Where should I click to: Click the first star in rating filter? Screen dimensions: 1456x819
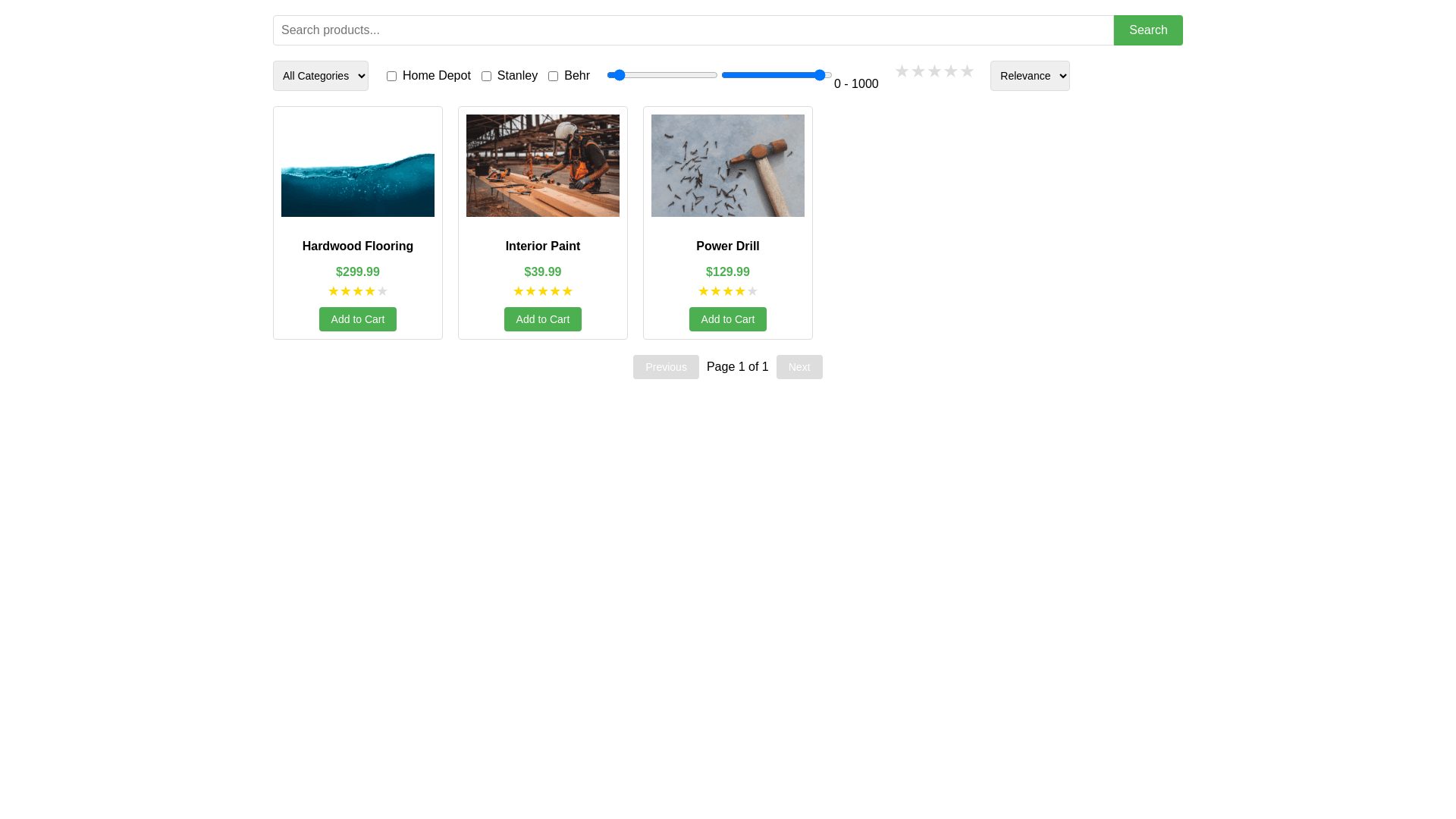coord(902,71)
